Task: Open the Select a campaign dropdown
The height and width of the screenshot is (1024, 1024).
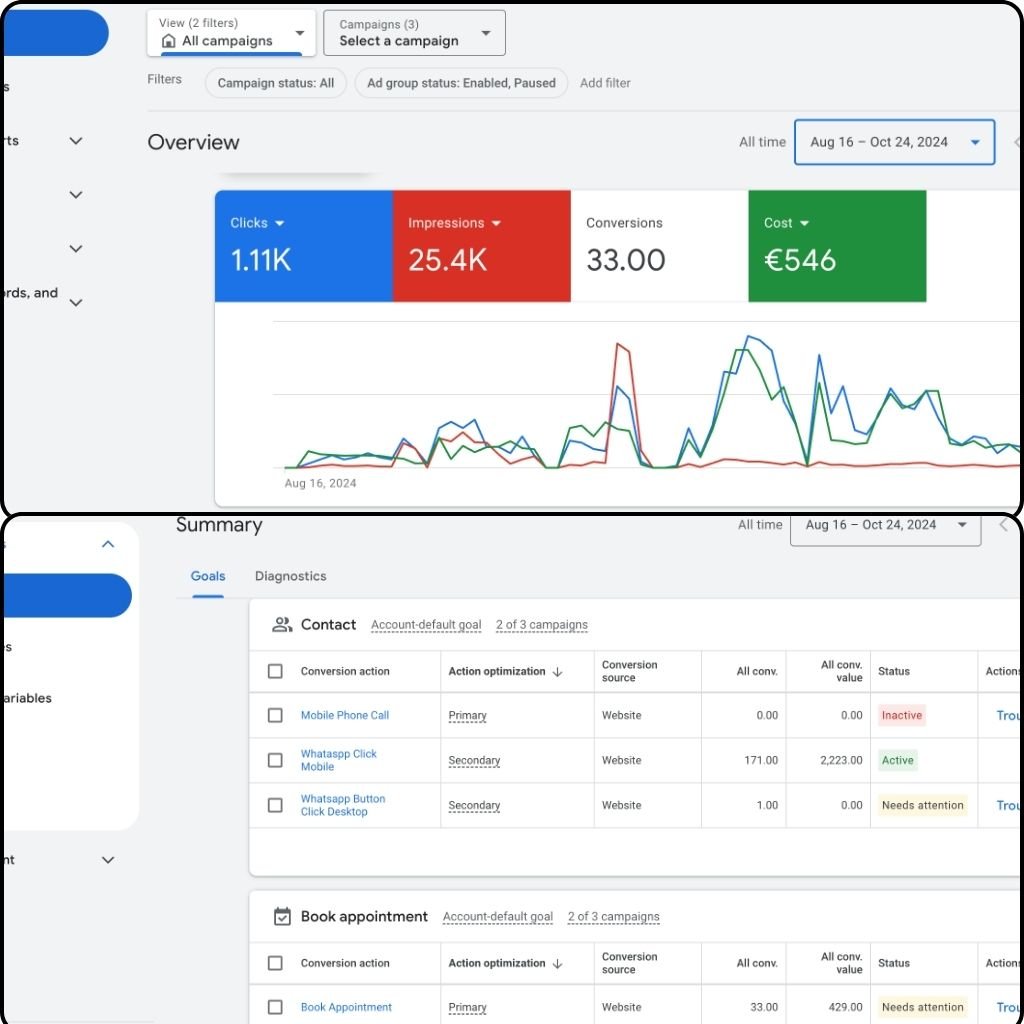Action: (x=414, y=33)
